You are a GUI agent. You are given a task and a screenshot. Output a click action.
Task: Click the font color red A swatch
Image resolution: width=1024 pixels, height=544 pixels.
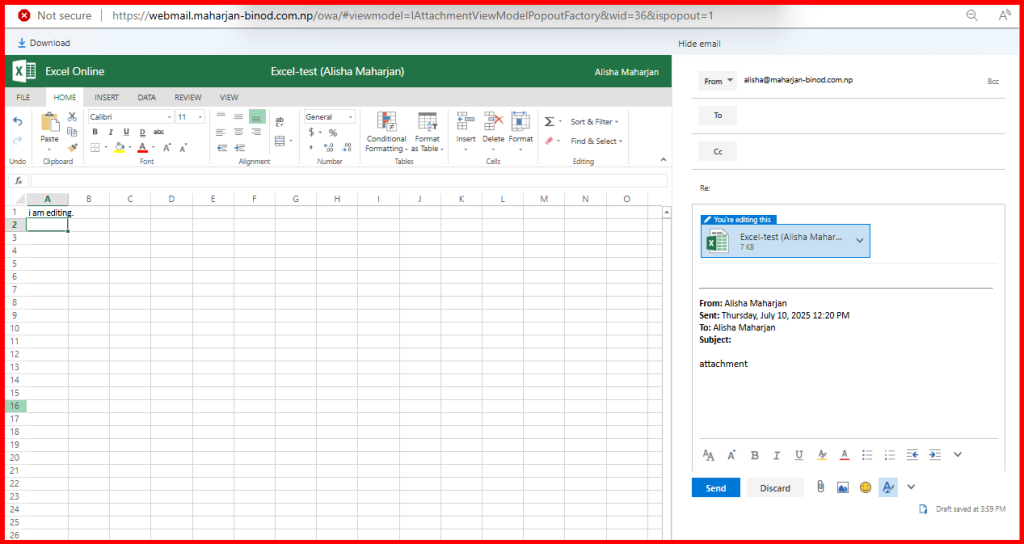[x=143, y=148]
